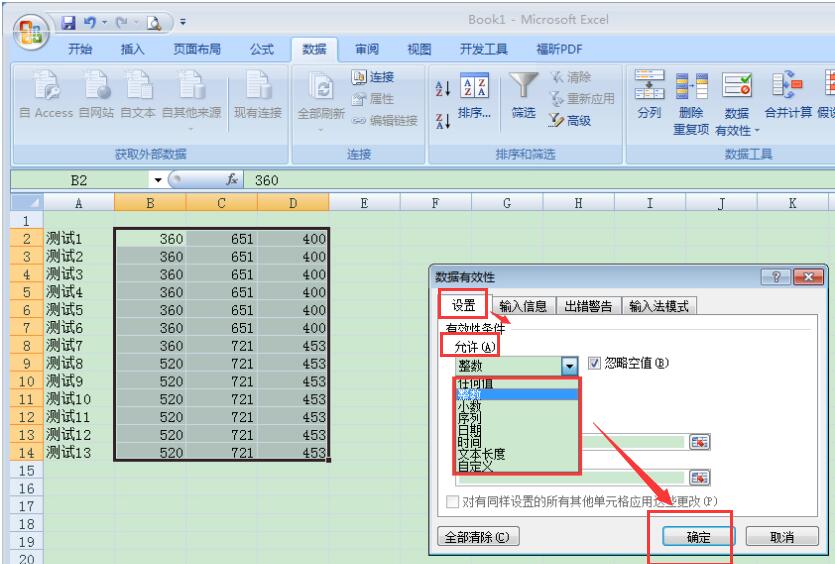The width and height of the screenshot is (835, 564).
Task: Expand the Name Box dropdown arrow
Action: [x=156, y=180]
